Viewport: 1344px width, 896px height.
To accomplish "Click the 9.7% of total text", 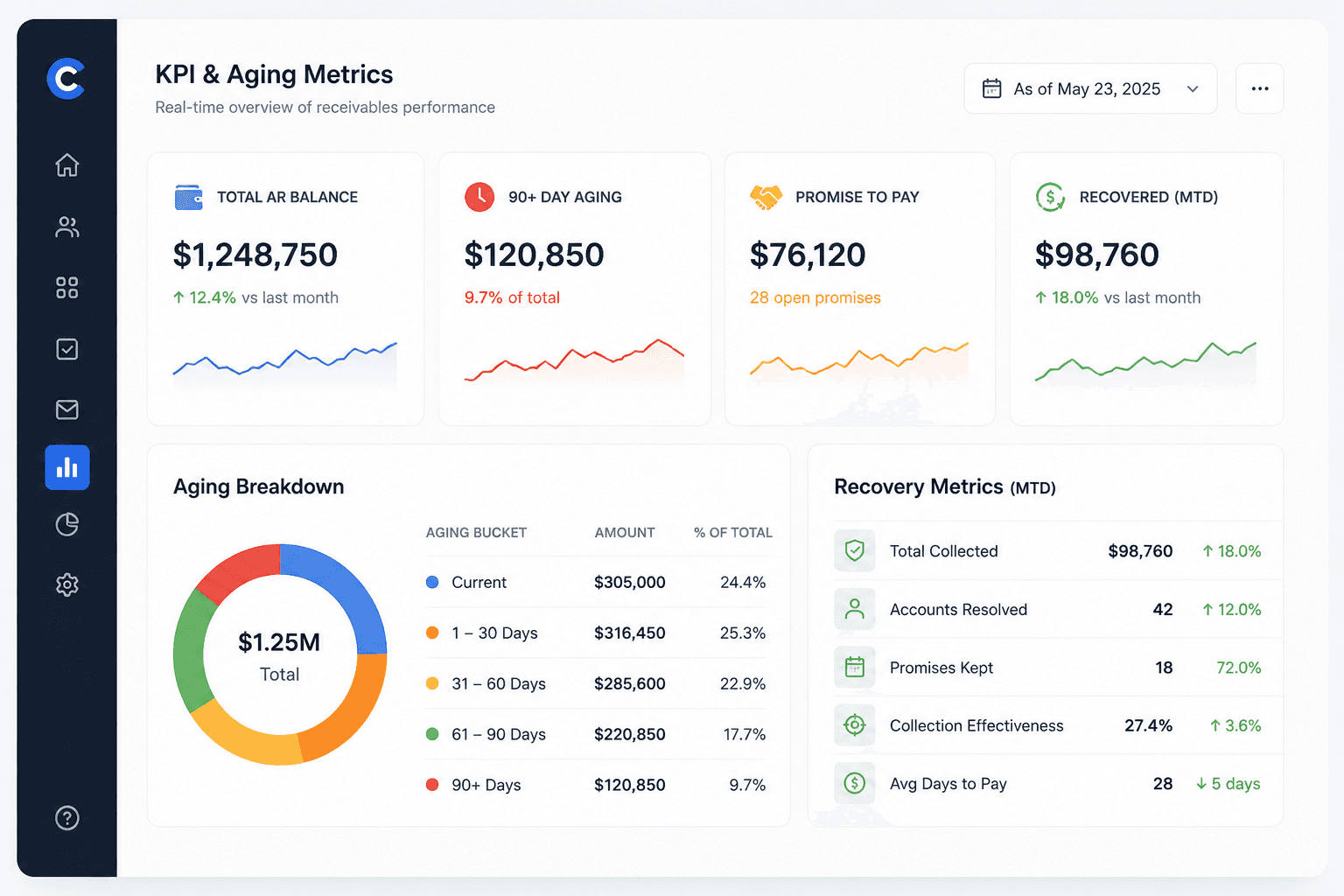I will click(x=512, y=297).
